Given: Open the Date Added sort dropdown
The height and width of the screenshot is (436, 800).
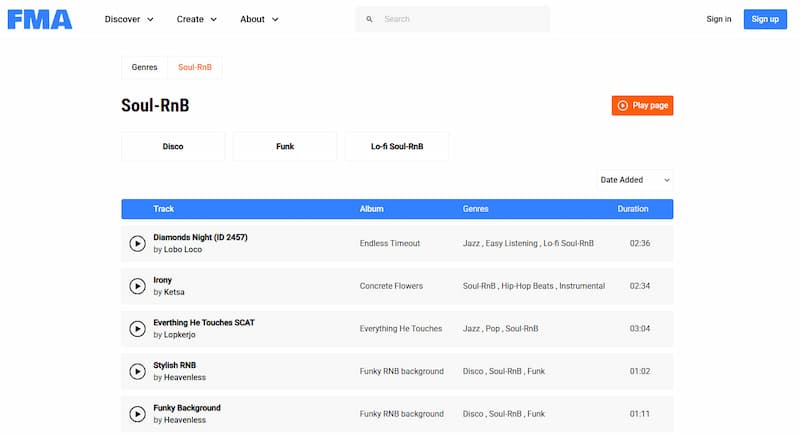Looking at the screenshot, I should [635, 180].
